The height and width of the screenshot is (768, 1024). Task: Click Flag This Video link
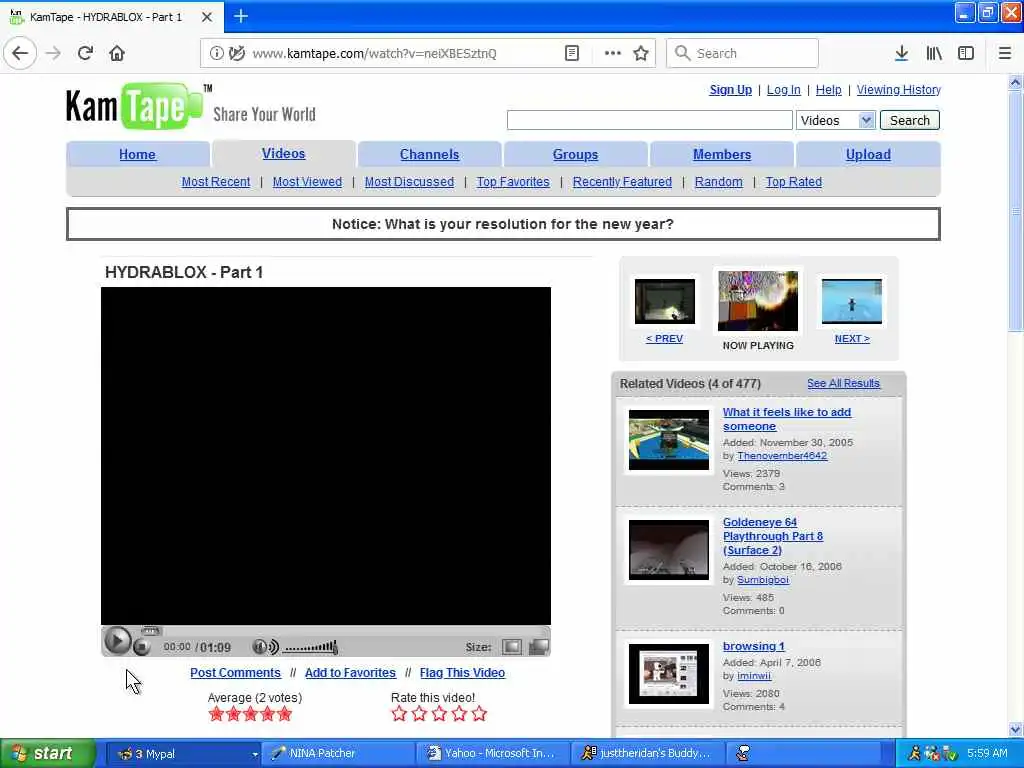click(462, 673)
